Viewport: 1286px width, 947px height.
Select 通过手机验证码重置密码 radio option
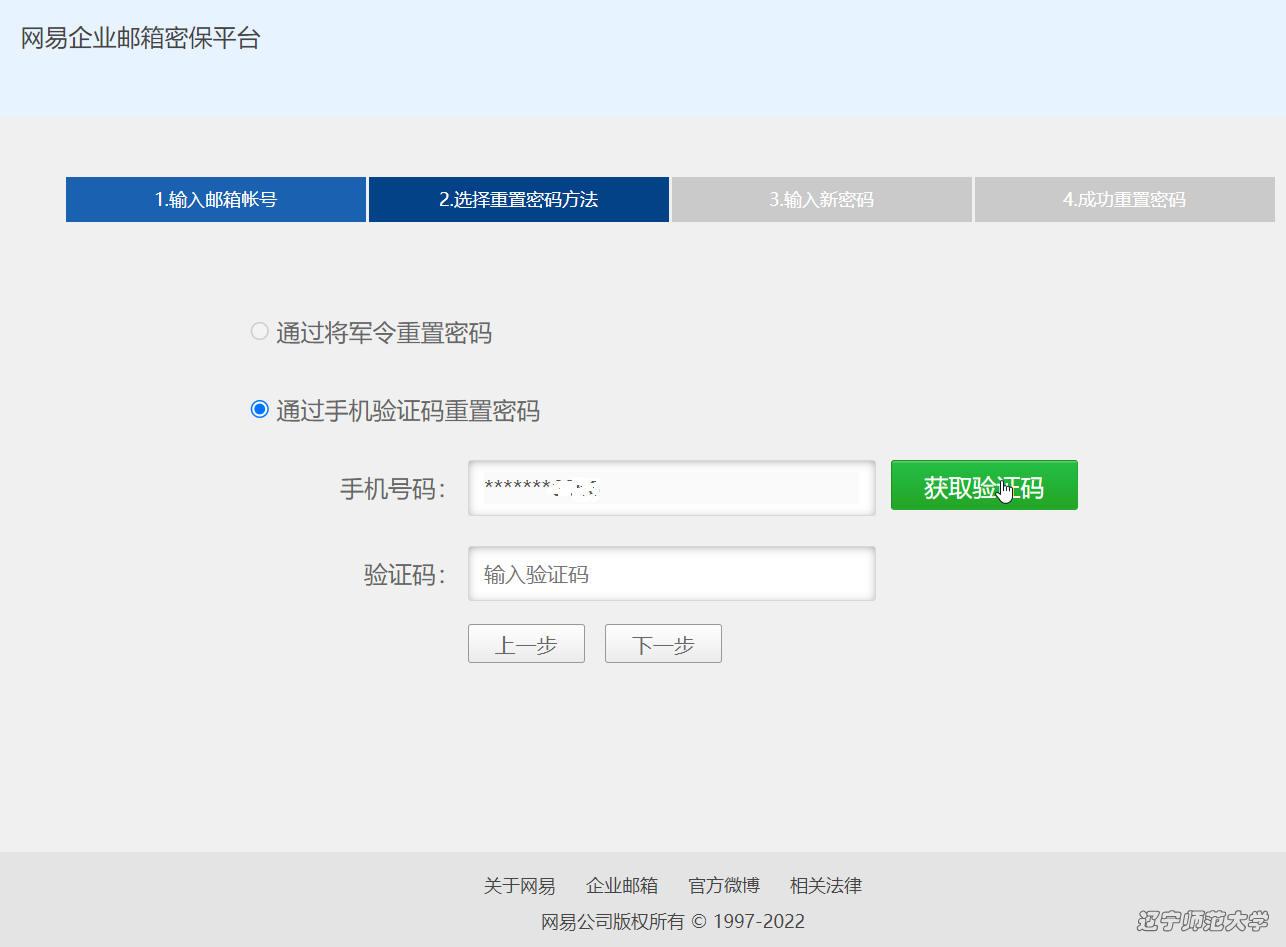pyautogui.click(x=259, y=410)
